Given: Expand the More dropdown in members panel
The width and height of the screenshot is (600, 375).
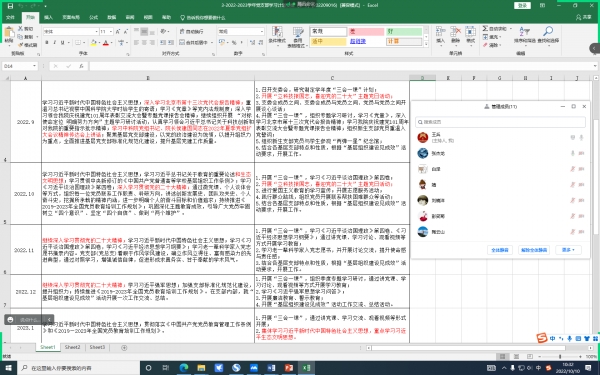Looking at the screenshot, I should [x=568, y=250].
